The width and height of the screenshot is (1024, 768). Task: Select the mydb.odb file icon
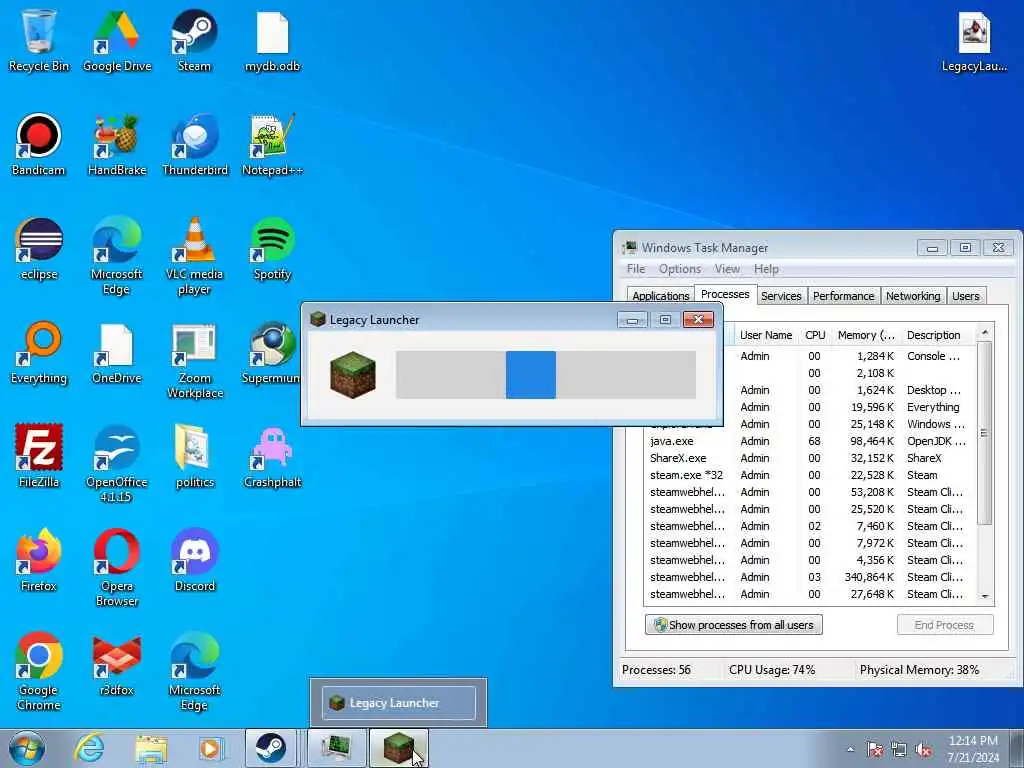tap(272, 40)
